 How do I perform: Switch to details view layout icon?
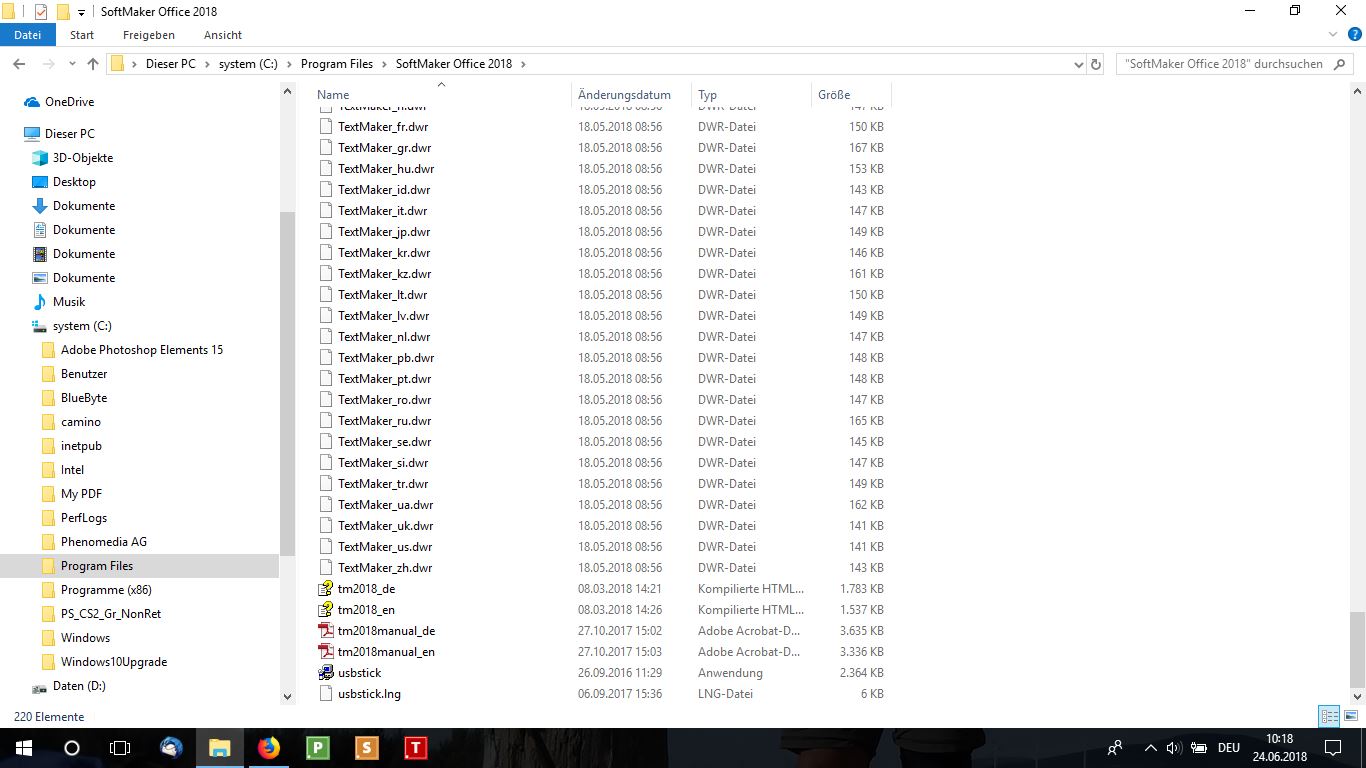point(1329,716)
